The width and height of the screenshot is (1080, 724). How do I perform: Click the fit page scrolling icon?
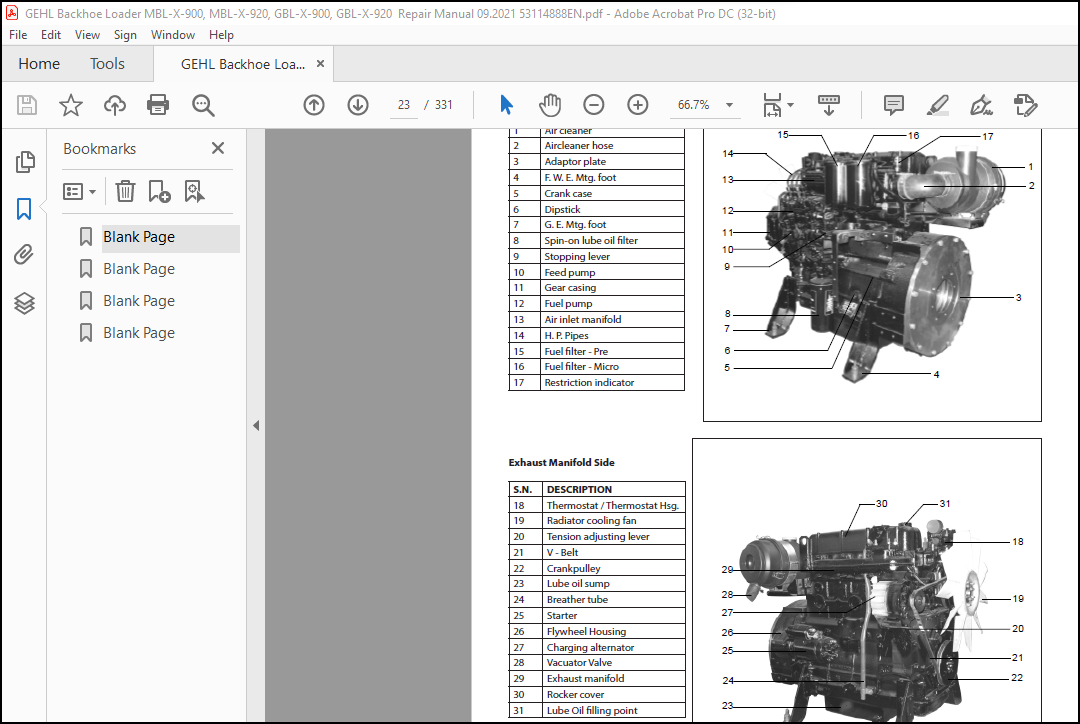[x=773, y=105]
